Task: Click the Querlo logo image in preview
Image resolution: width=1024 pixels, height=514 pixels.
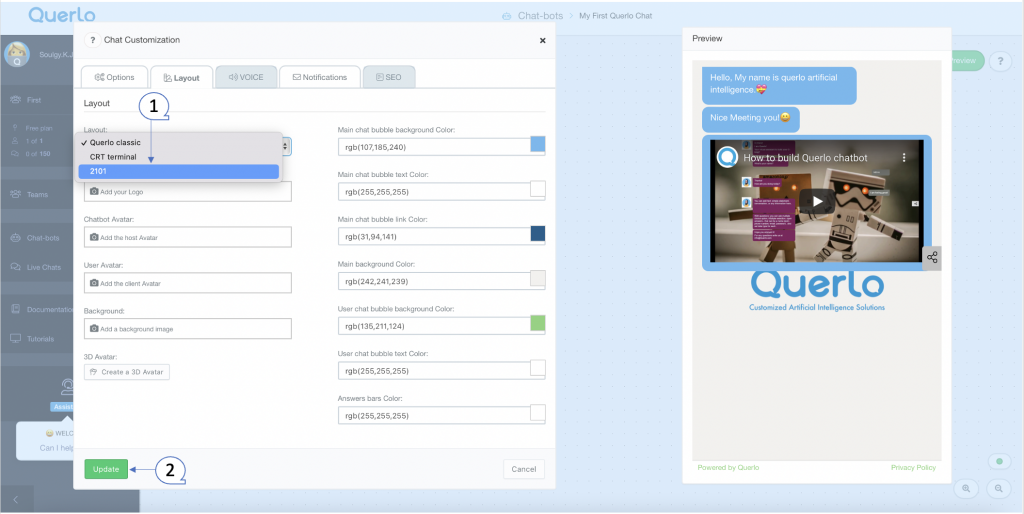Action: coord(816,291)
